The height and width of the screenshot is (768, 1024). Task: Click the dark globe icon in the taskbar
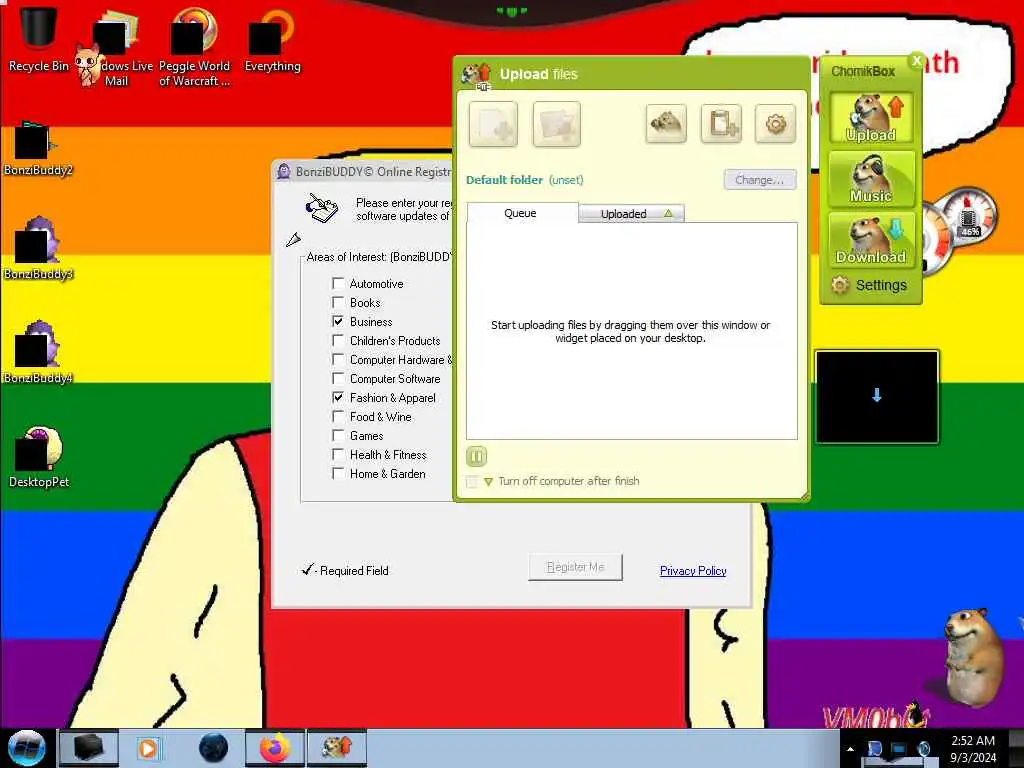pos(214,748)
